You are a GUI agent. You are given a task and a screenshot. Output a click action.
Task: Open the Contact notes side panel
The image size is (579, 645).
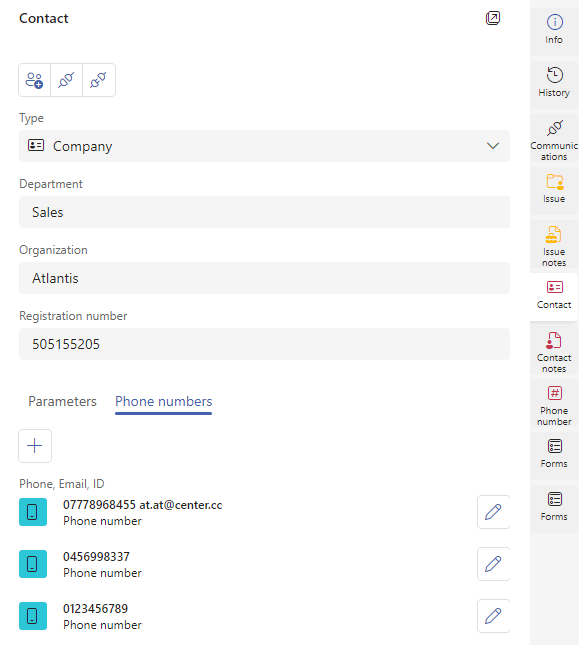point(554,351)
